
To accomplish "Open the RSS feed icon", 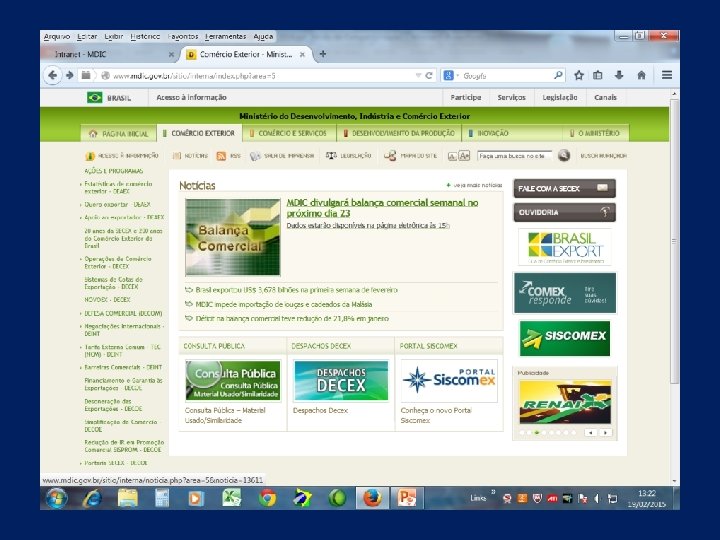I will (221, 156).
